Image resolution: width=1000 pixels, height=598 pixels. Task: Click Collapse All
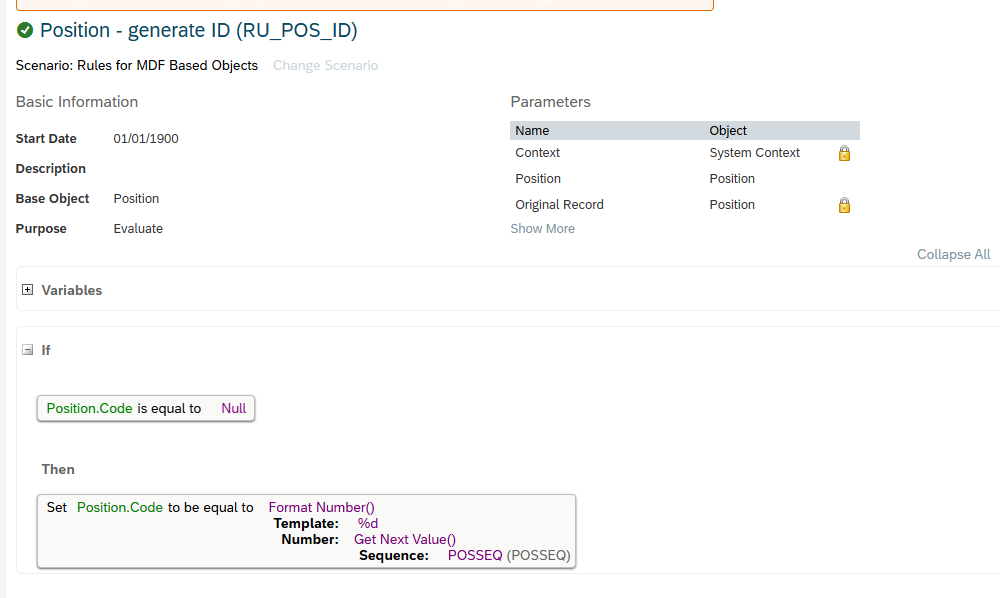click(953, 254)
